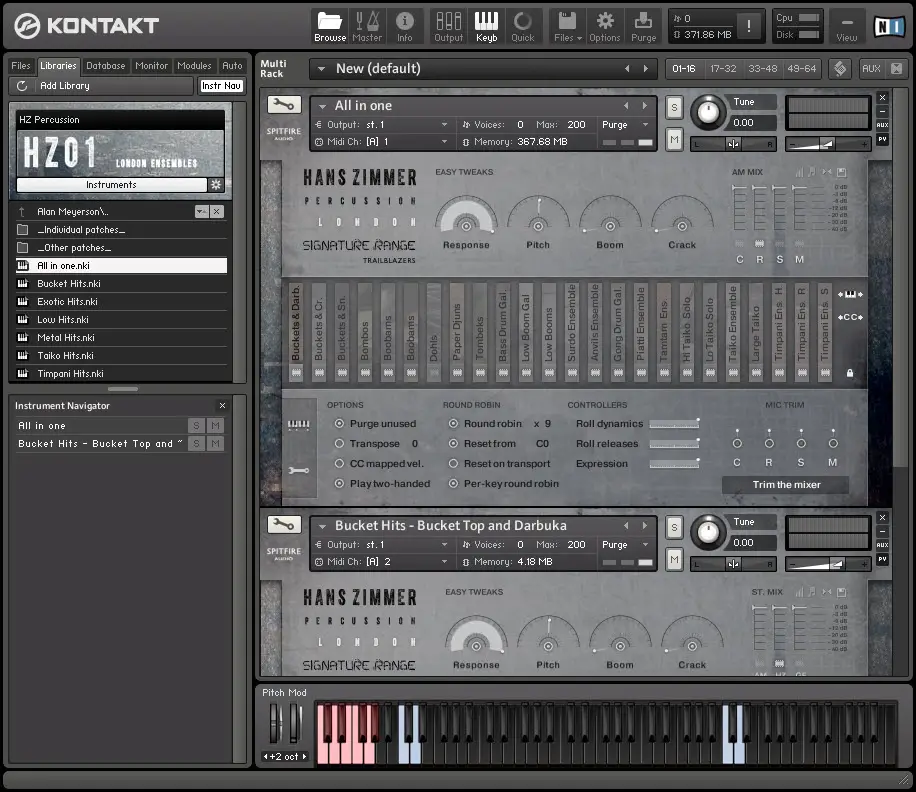
Task: Toggle the Keyb on-screen keyboard icon
Action: [x=486, y=25]
